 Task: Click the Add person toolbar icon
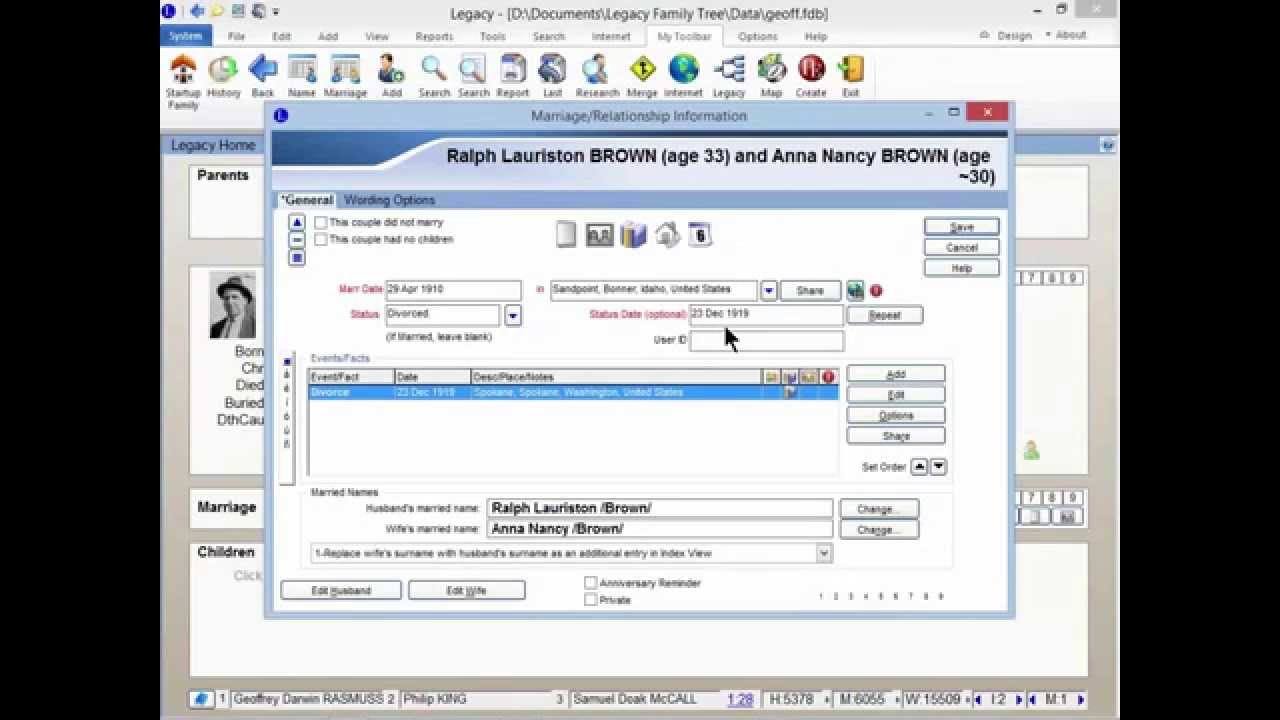[x=391, y=77]
